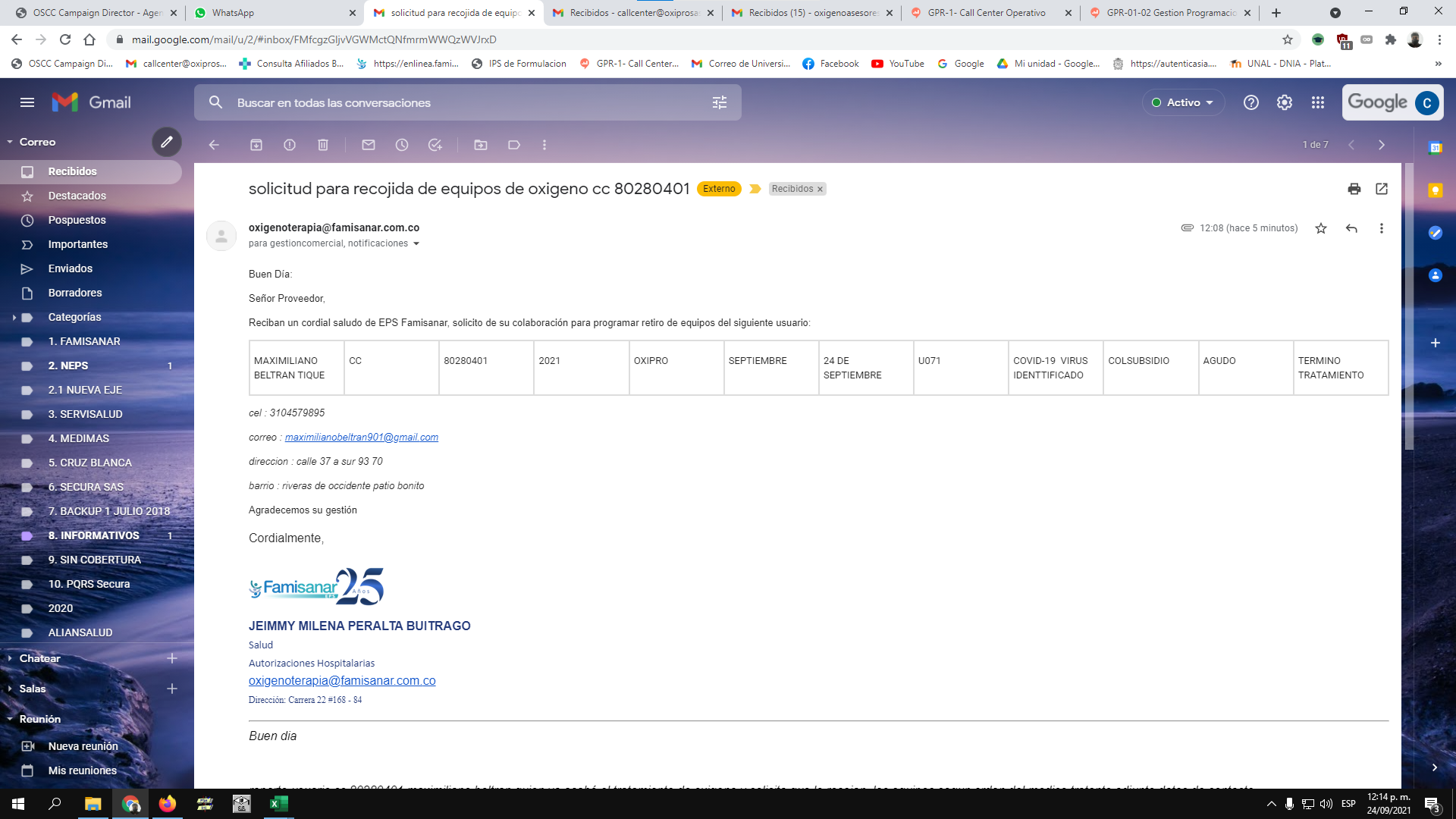This screenshot has width=1456, height=819.
Task: Hide the side panel with the arrow
Action: pos(1434,767)
